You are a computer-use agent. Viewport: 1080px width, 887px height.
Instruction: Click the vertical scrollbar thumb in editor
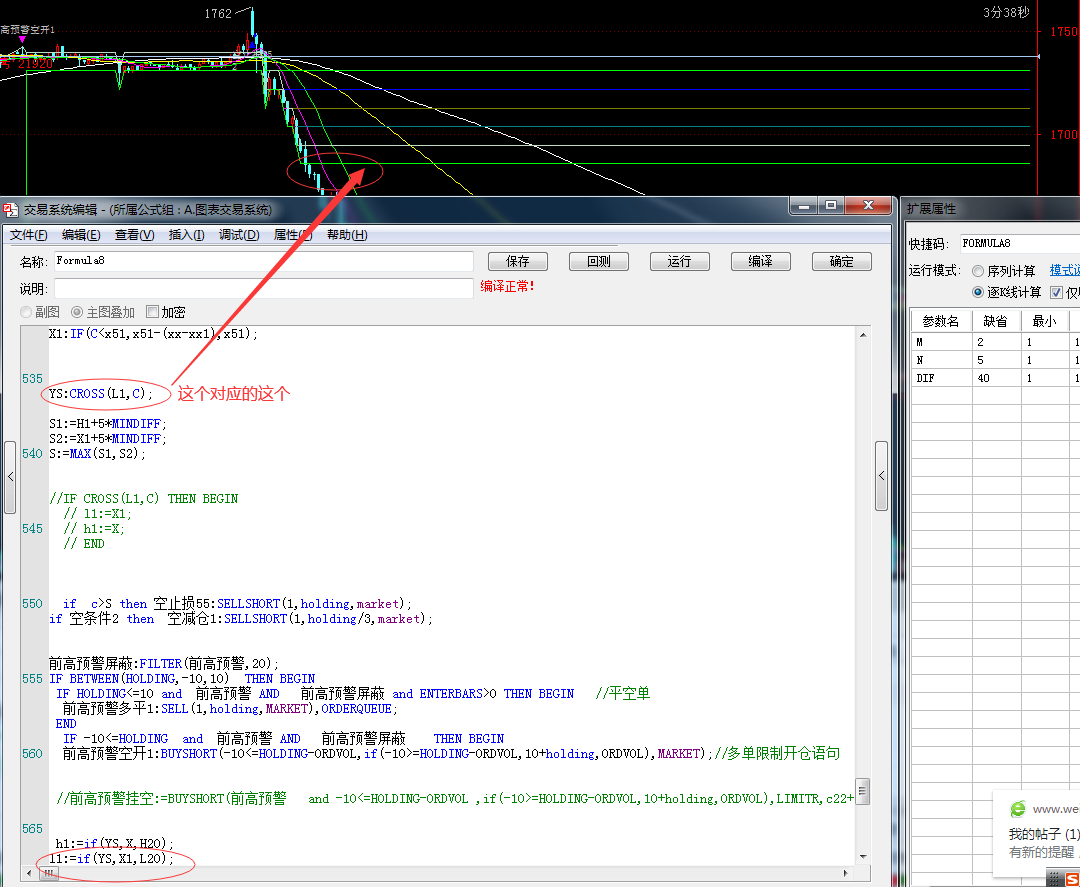pos(862,791)
